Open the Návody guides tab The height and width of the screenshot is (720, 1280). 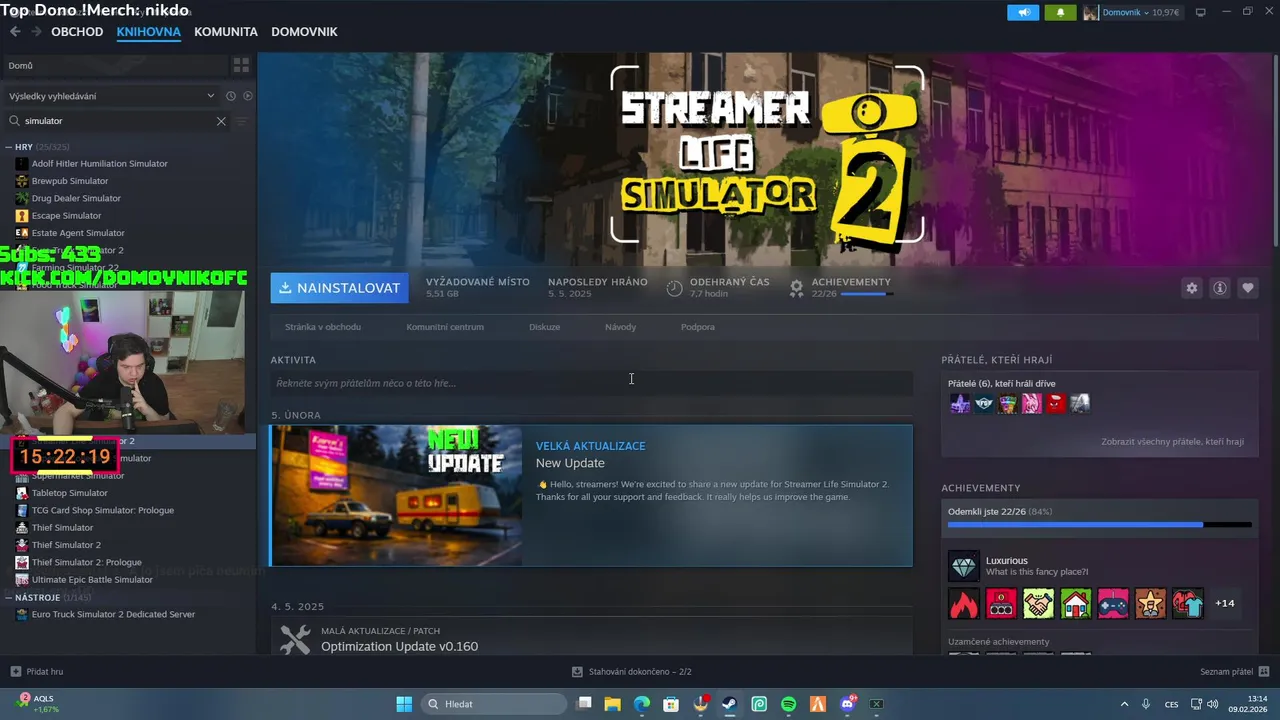tap(620, 327)
